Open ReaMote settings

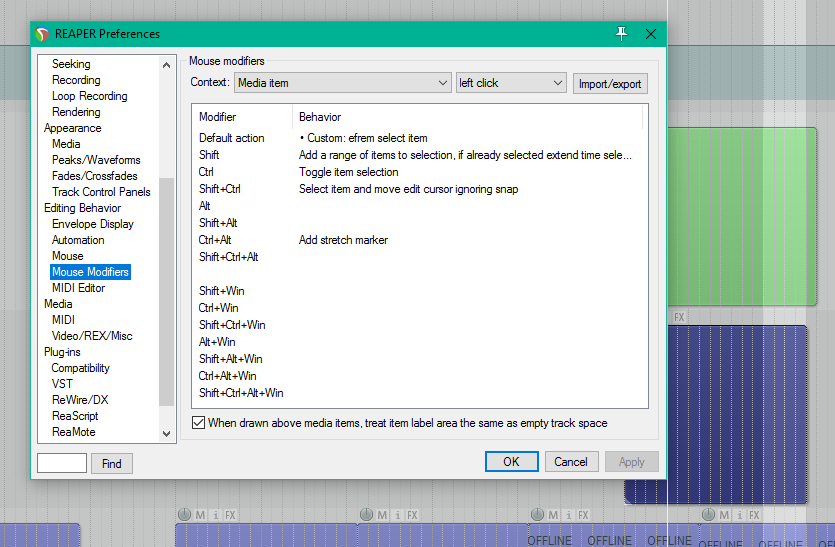pyautogui.click(x=73, y=431)
